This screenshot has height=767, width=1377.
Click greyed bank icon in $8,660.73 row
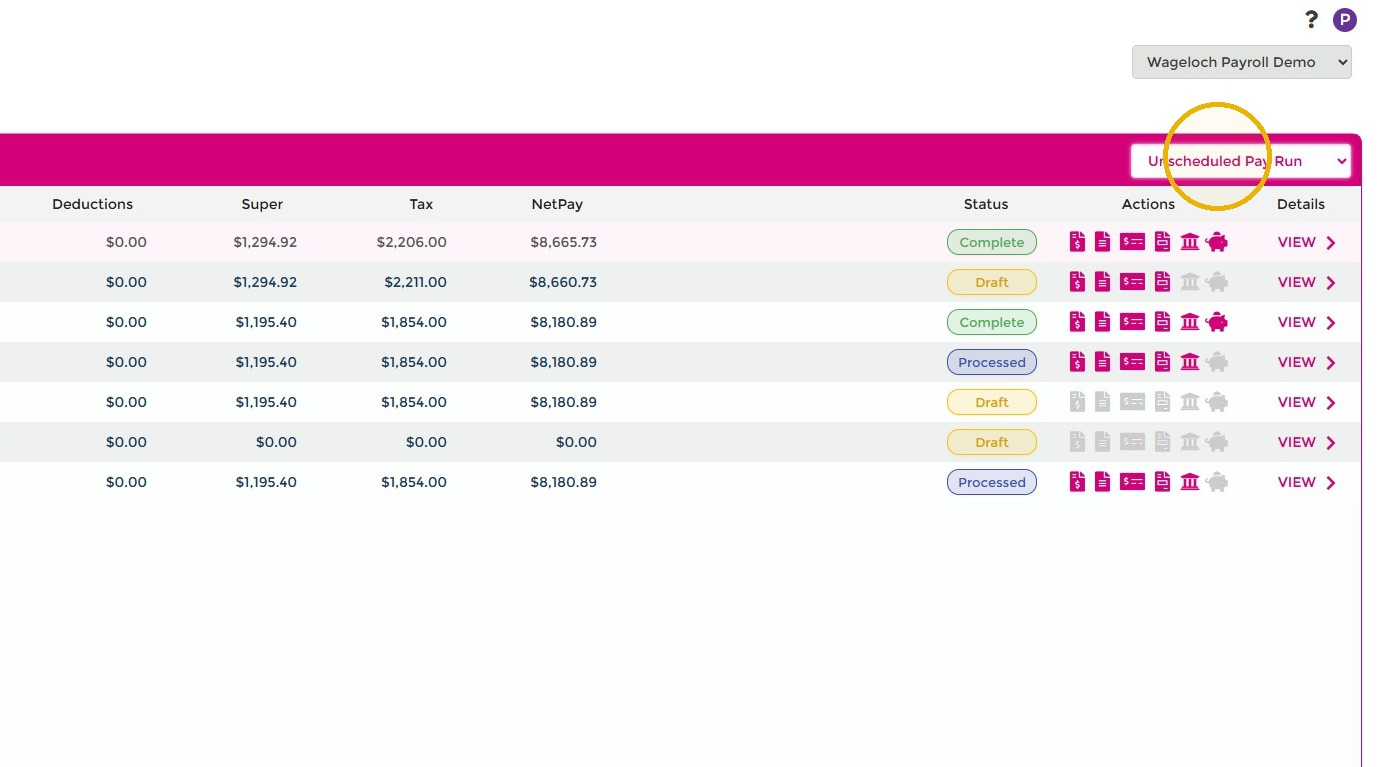tap(1190, 282)
